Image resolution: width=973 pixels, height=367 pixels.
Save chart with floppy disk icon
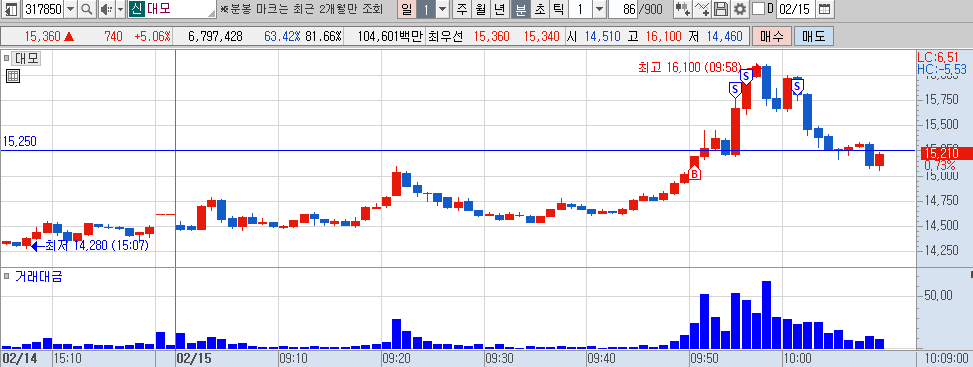(720, 9)
